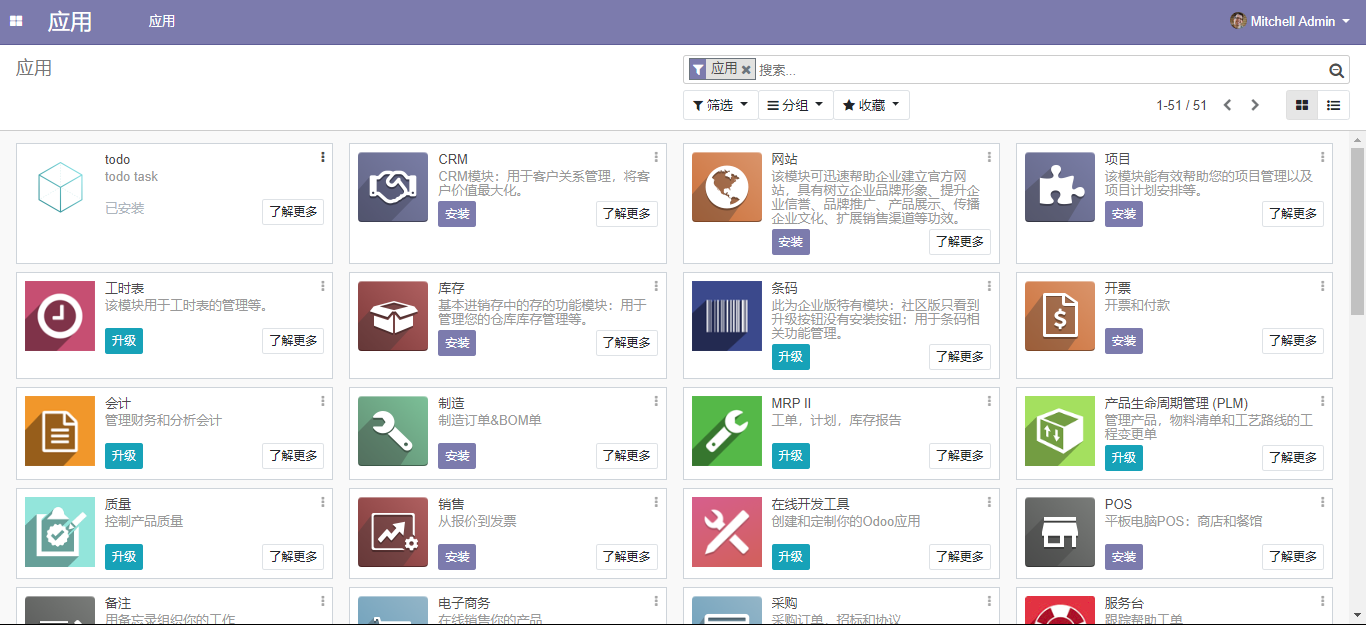Install the 销售 module

457,557
